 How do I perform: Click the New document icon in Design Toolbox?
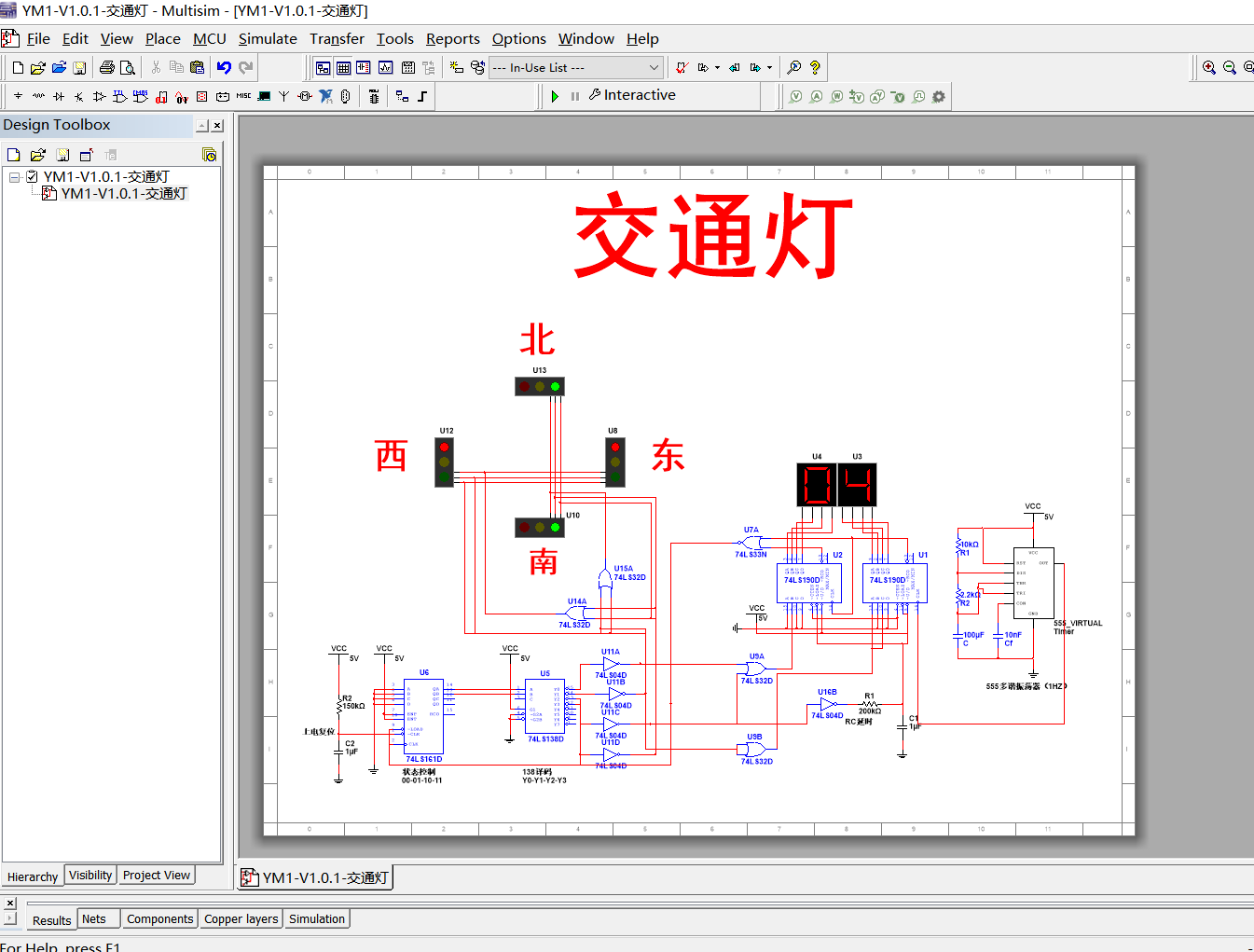(x=12, y=155)
